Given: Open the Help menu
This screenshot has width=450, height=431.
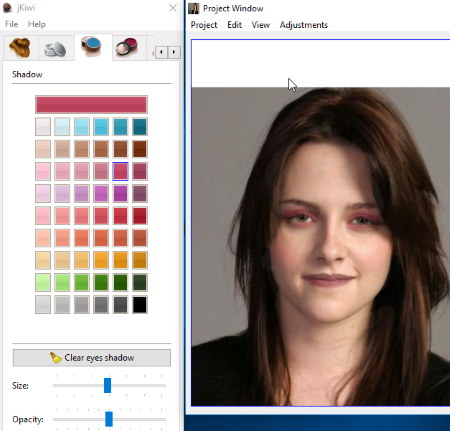Looking at the screenshot, I should pyautogui.click(x=37, y=24).
